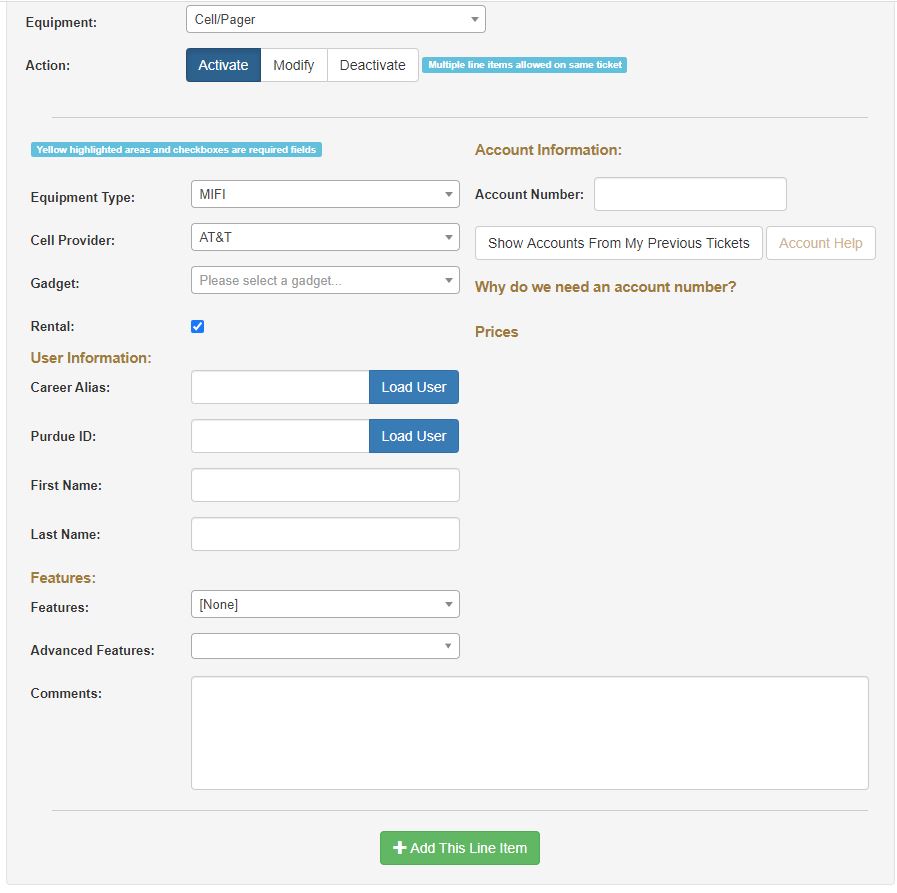Open the Gadget selection dropdown
Viewport: 897px width, 893px height.
pyautogui.click(x=325, y=280)
